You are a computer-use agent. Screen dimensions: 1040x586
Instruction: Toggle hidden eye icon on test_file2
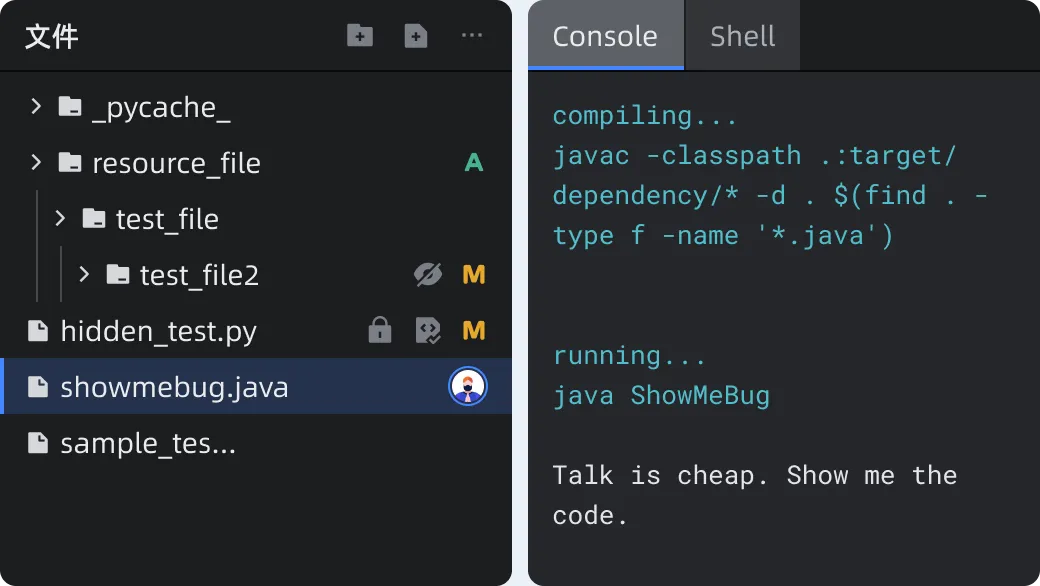428,275
